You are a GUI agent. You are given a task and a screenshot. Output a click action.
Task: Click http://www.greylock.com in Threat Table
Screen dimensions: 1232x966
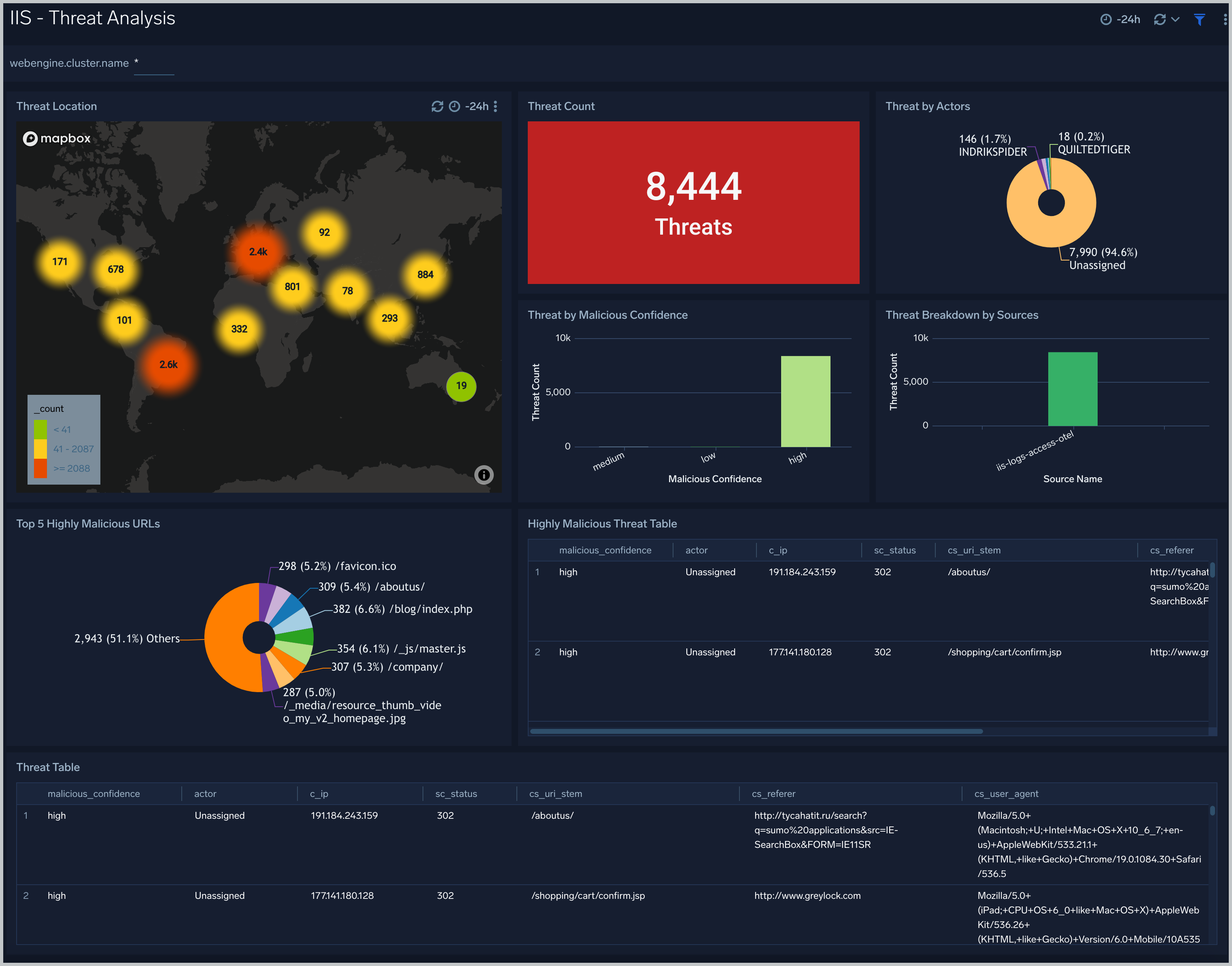click(807, 895)
